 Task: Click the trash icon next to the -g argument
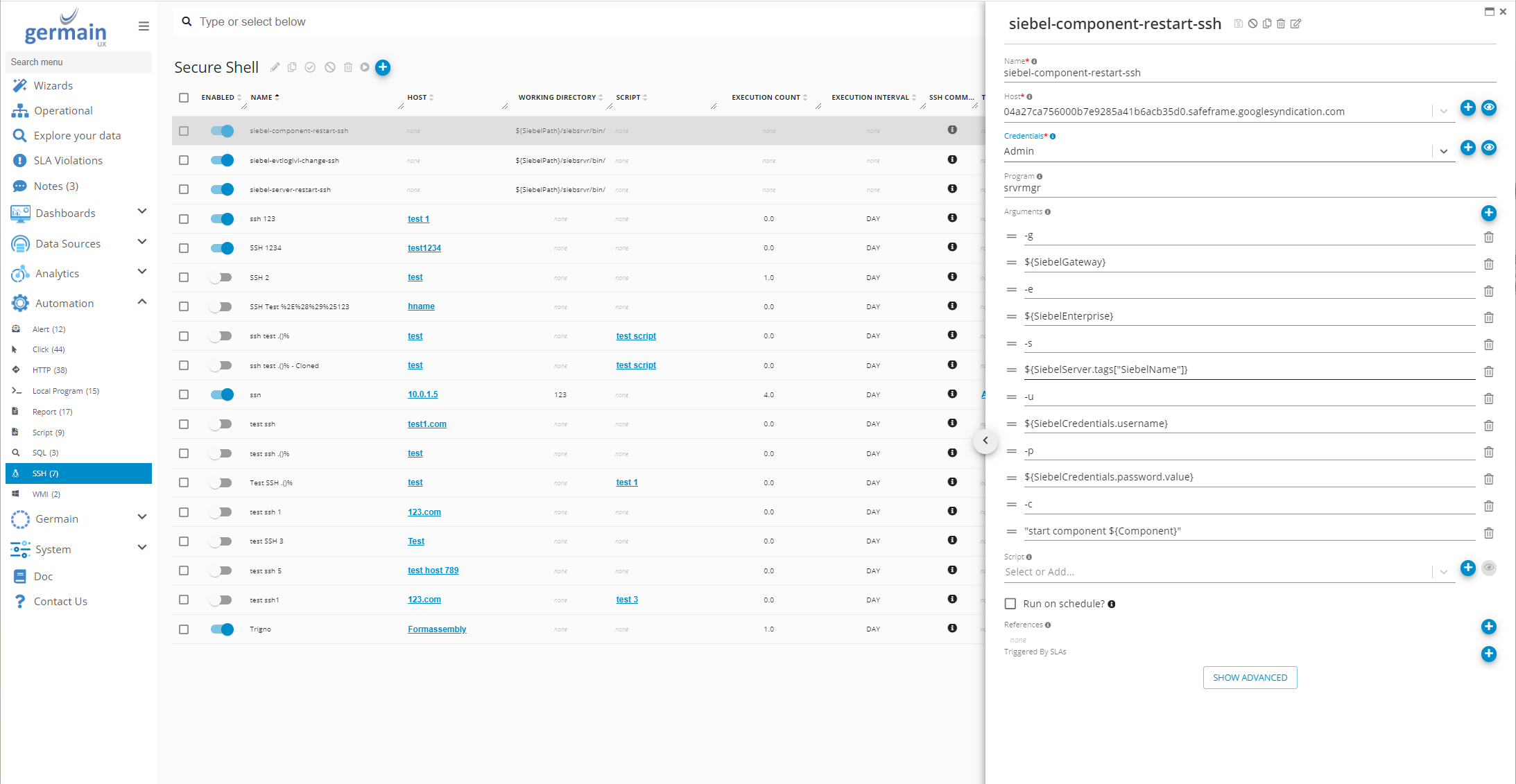pyautogui.click(x=1489, y=237)
